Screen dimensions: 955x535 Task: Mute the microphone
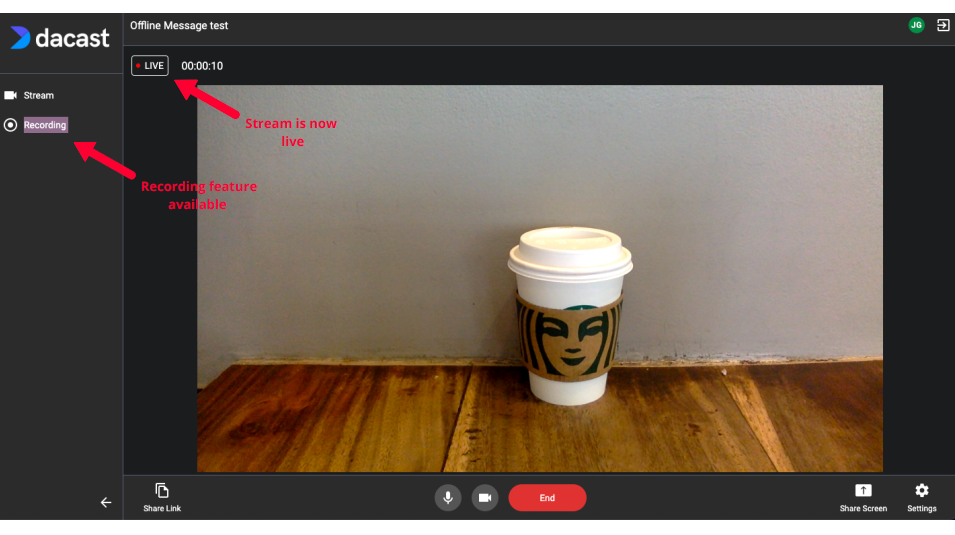click(x=448, y=498)
